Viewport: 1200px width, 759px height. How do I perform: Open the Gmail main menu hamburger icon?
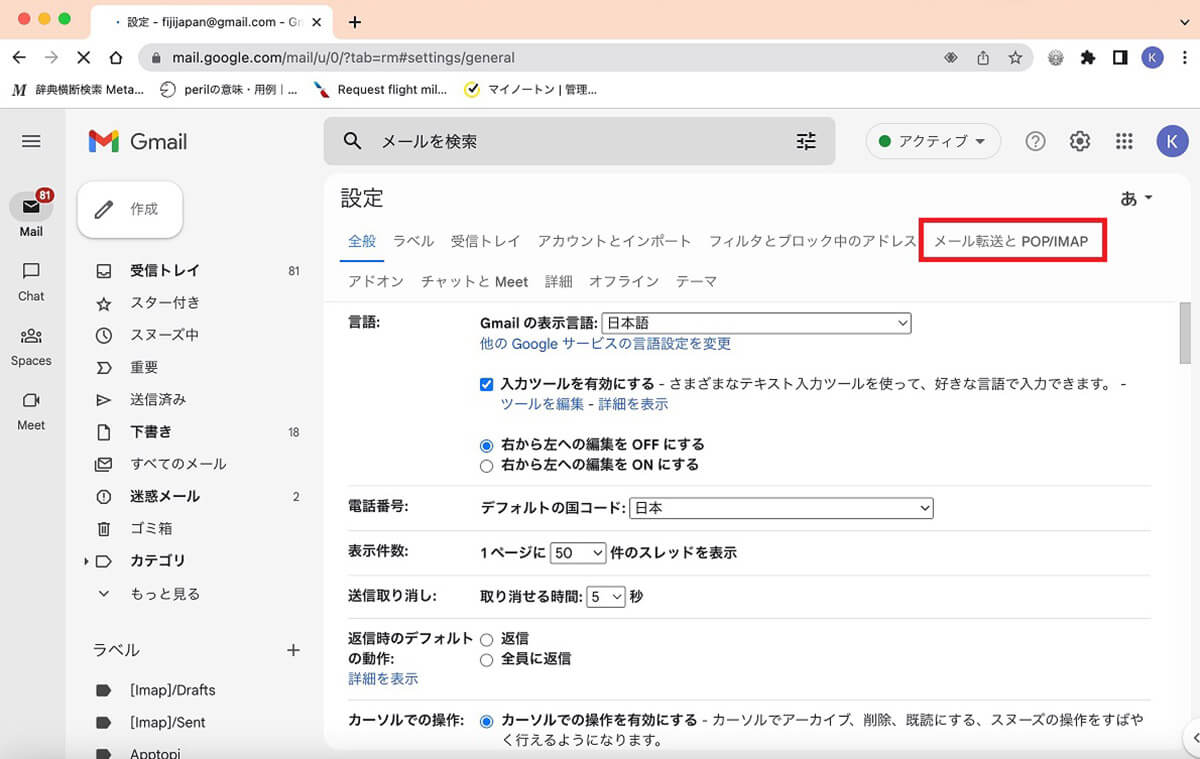(31, 141)
